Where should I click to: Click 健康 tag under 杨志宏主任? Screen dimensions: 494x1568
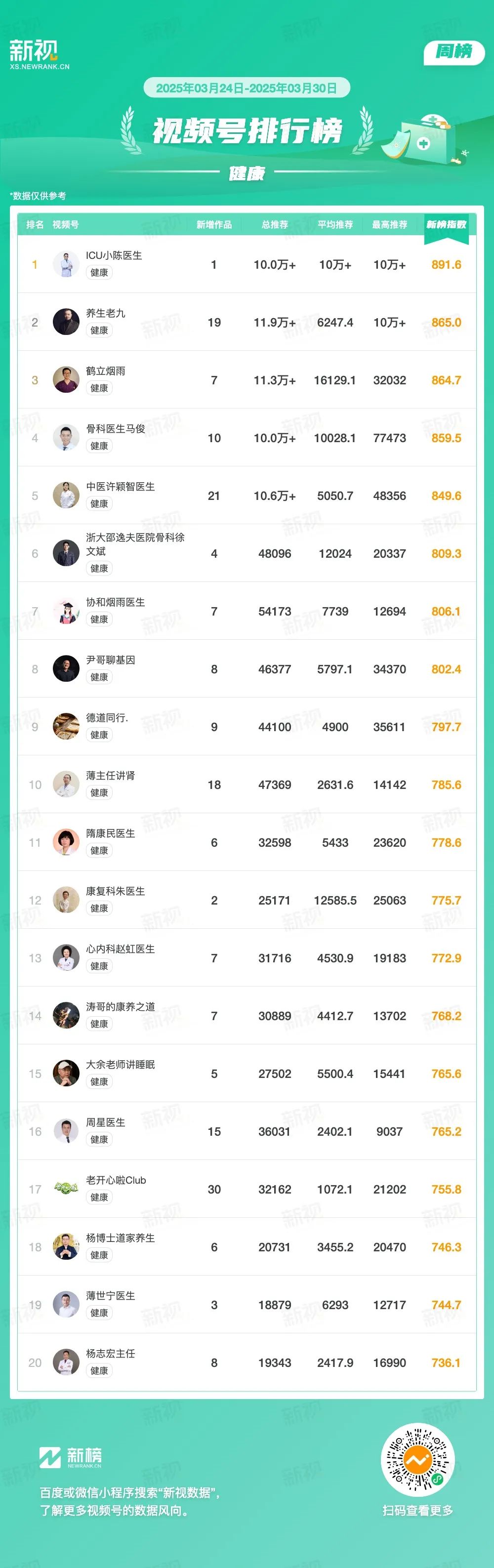99,1370
